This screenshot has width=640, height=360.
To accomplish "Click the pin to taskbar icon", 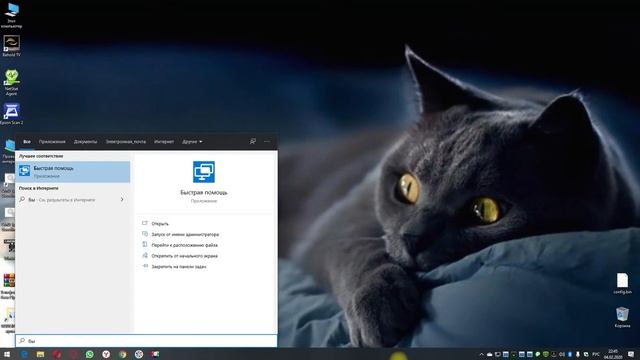I will [x=145, y=266].
